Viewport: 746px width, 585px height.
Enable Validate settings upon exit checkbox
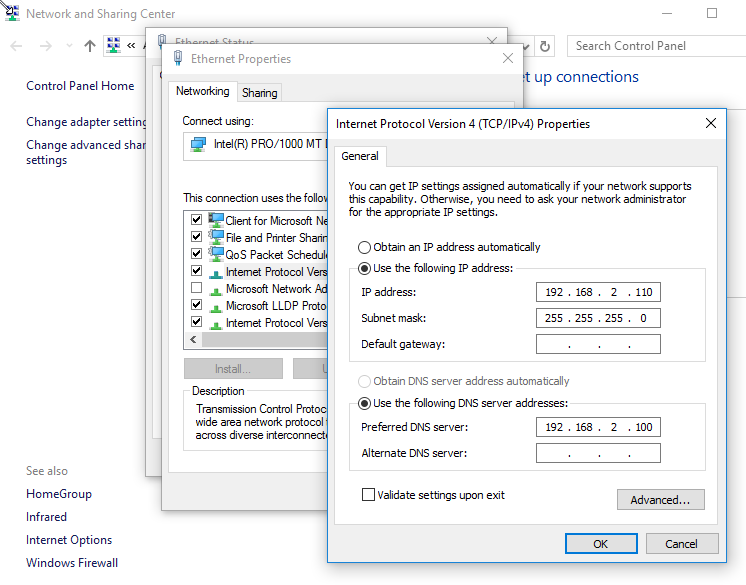coord(368,495)
